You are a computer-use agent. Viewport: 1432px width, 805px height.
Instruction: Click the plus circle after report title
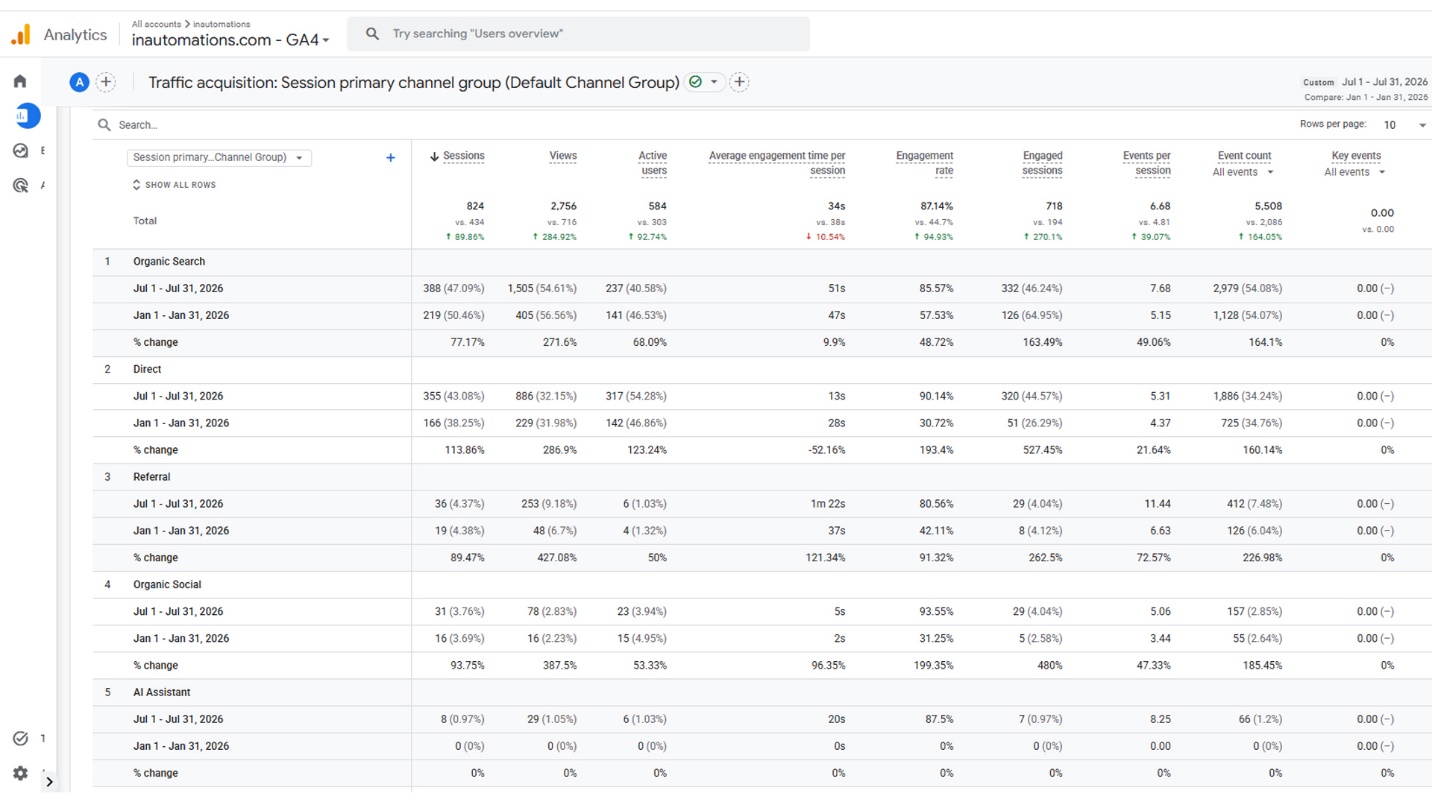[739, 82]
